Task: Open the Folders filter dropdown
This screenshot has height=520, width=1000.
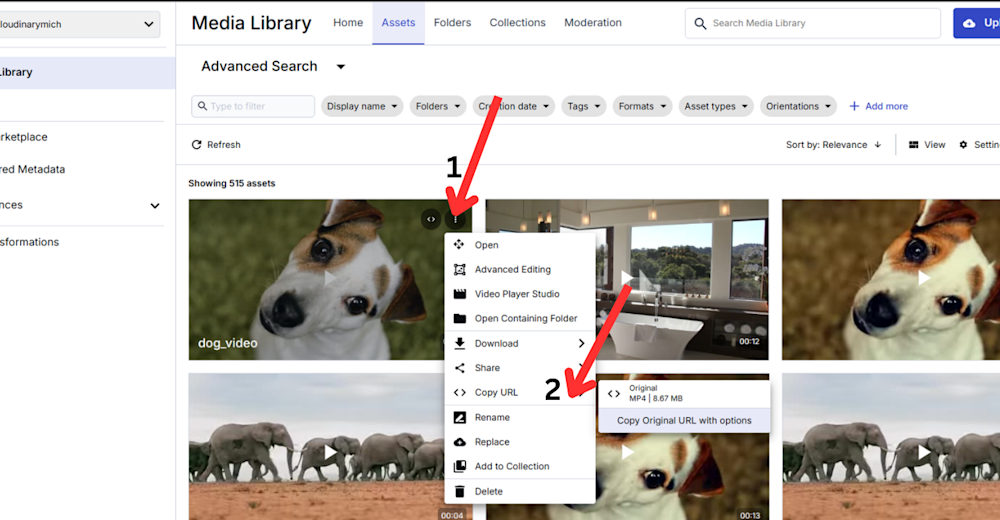Action: [x=438, y=106]
